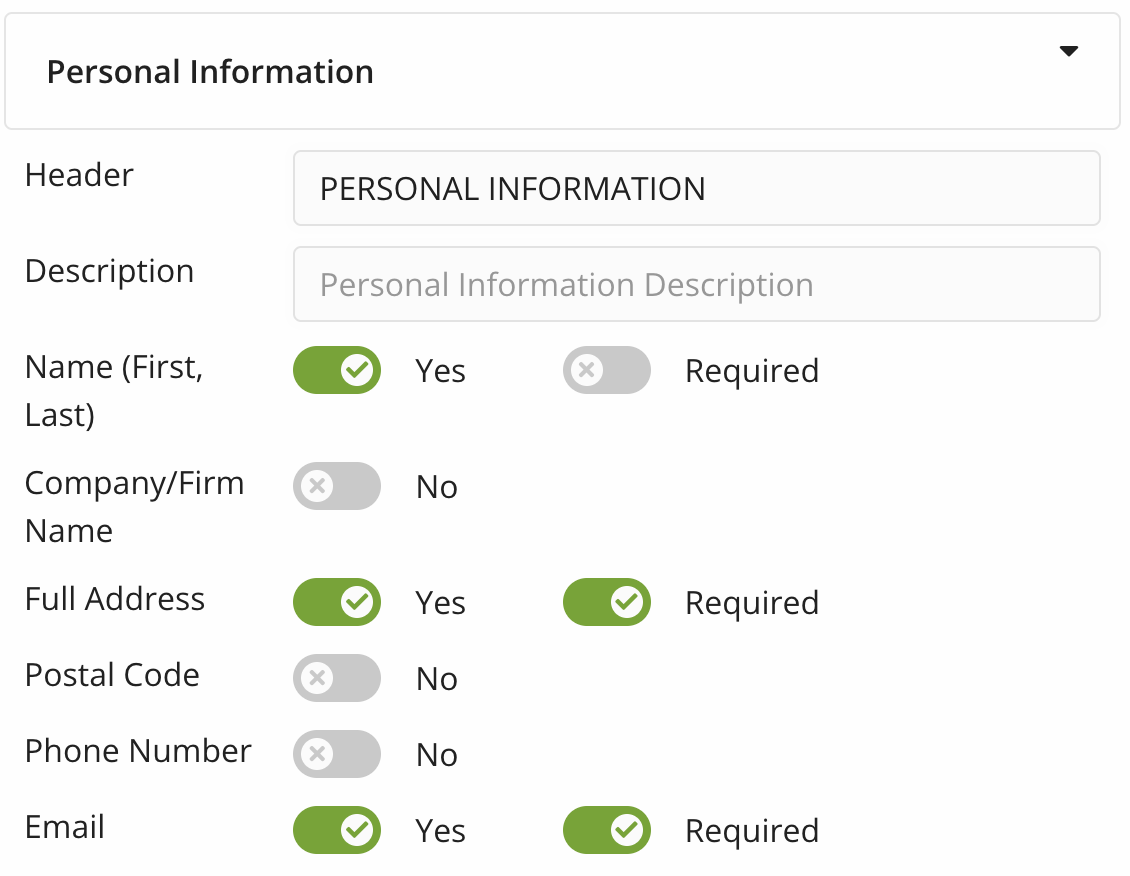Collapse the Personal Information section arrow
Viewport: 1130px width, 876px height.
(x=1069, y=52)
